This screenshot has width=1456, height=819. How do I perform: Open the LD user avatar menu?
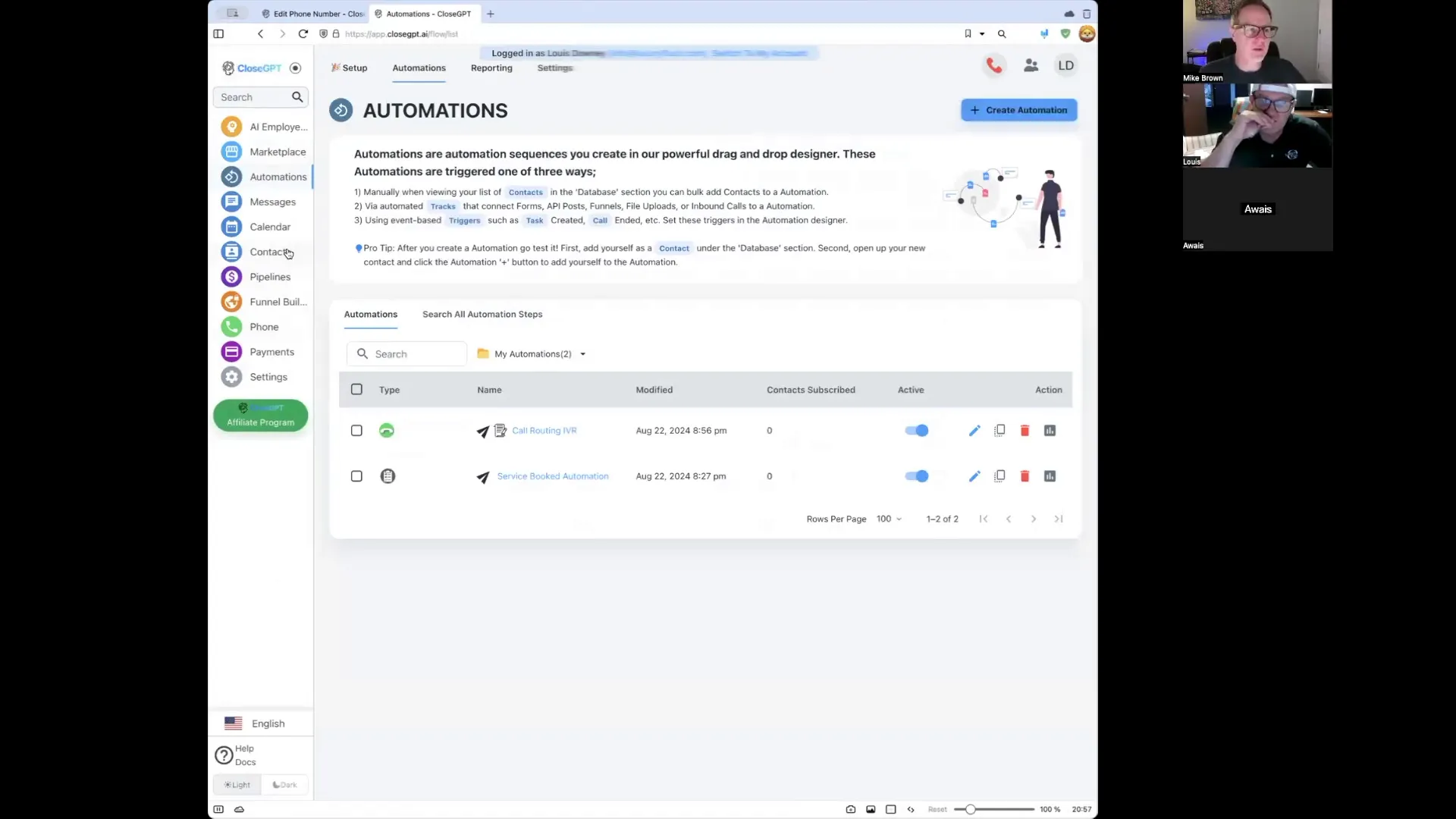tap(1065, 66)
